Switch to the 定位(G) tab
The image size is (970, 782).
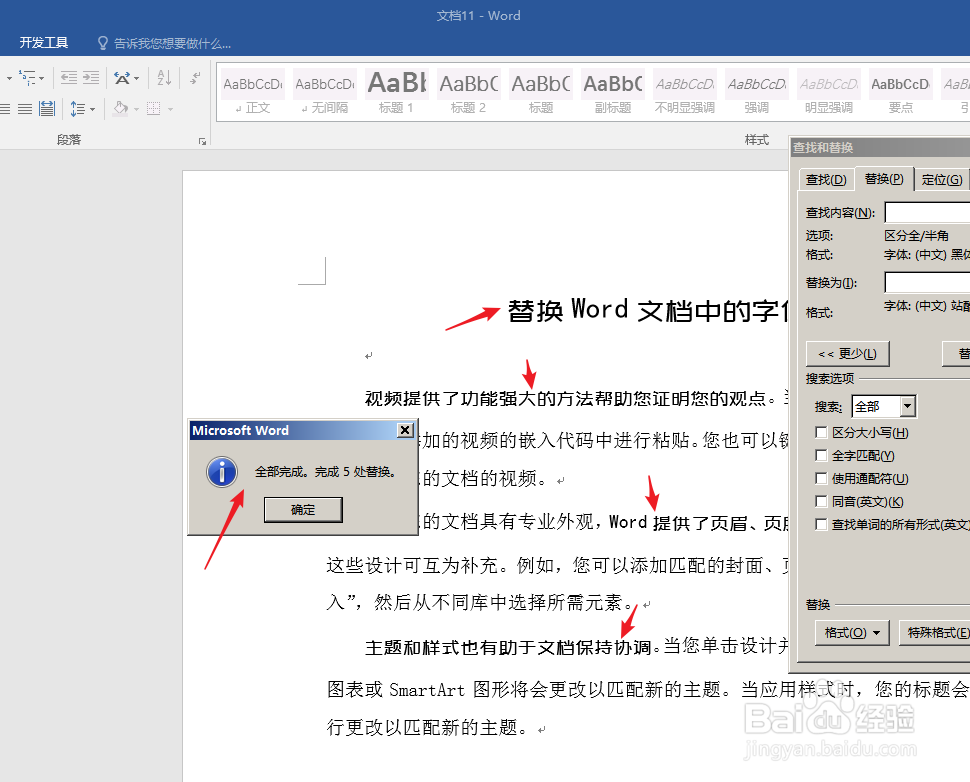click(x=943, y=179)
